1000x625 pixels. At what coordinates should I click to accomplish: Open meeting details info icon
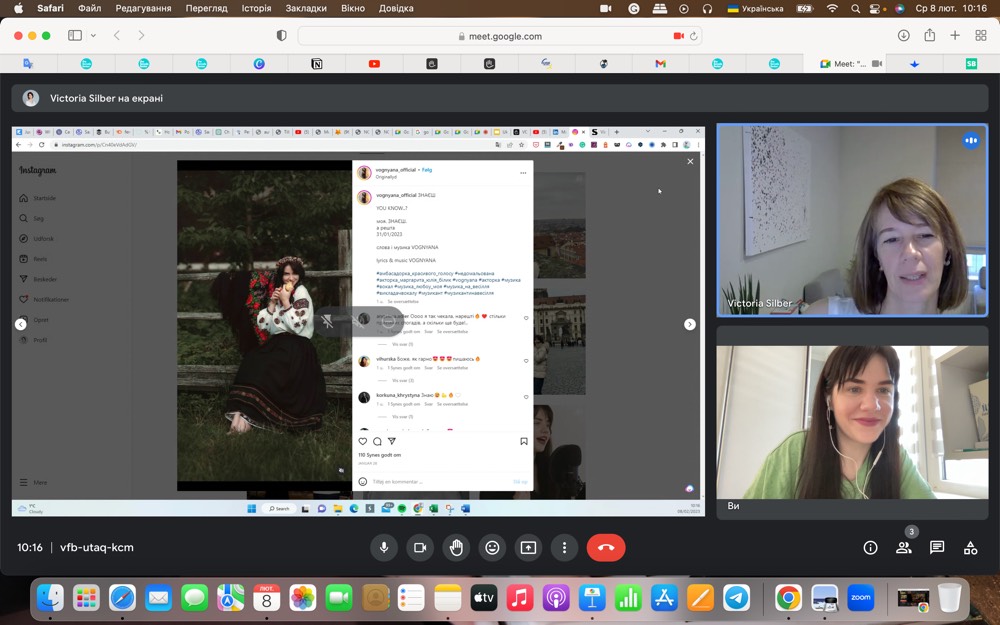click(x=871, y=547)
